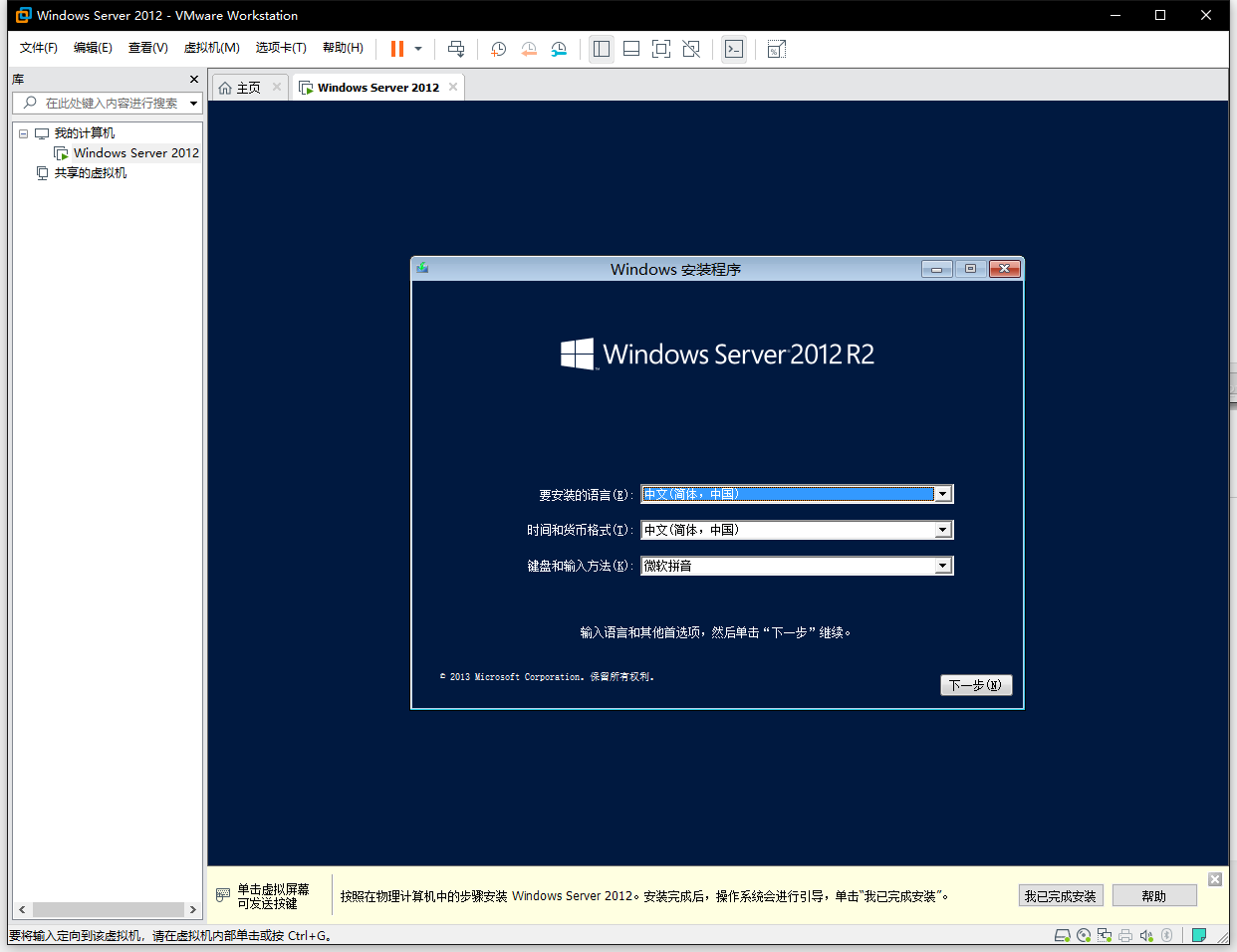
Task: Toggle the library panel visibility
Action: [601, 48]
